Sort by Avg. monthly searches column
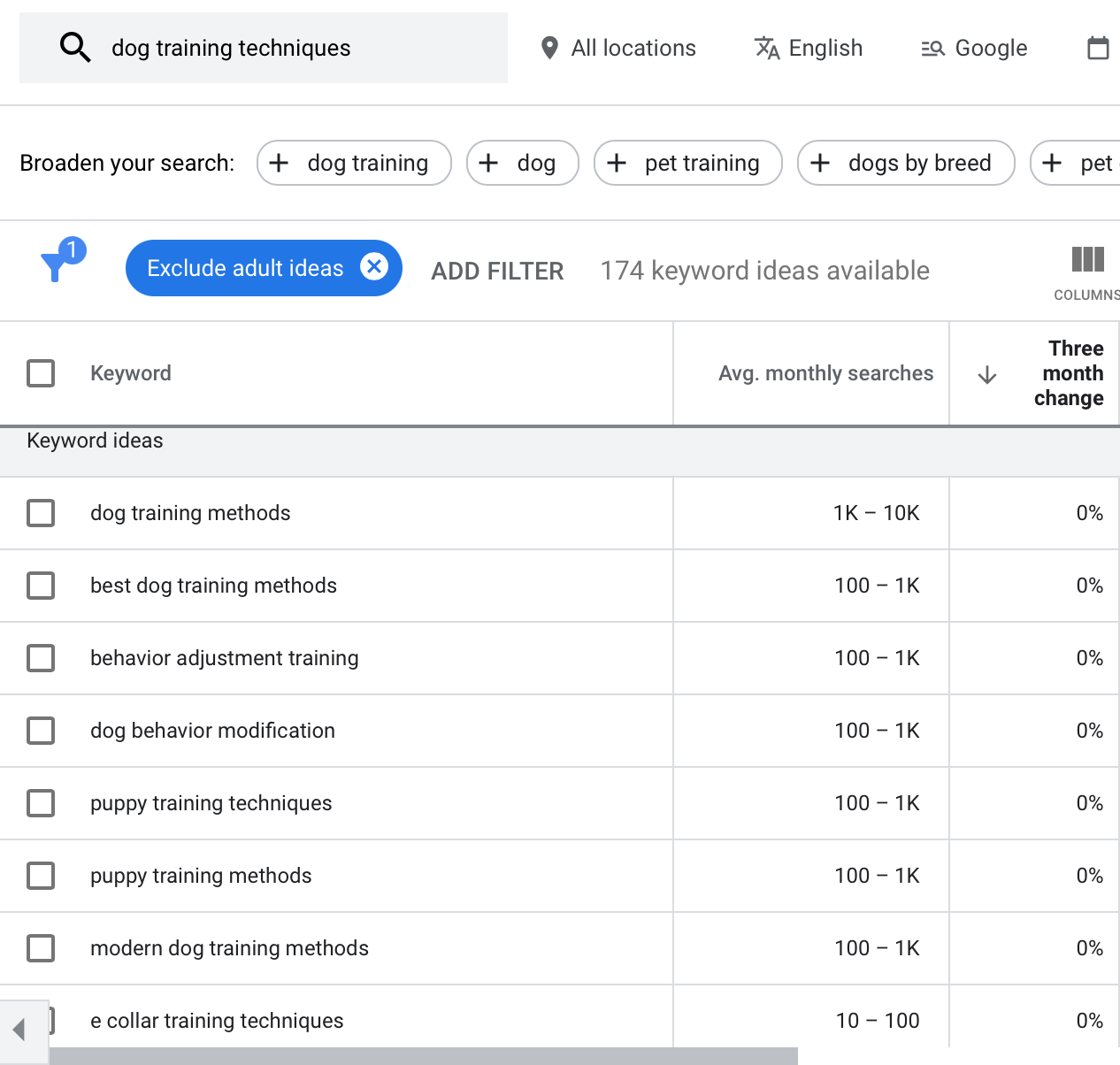 coord(825,373)
